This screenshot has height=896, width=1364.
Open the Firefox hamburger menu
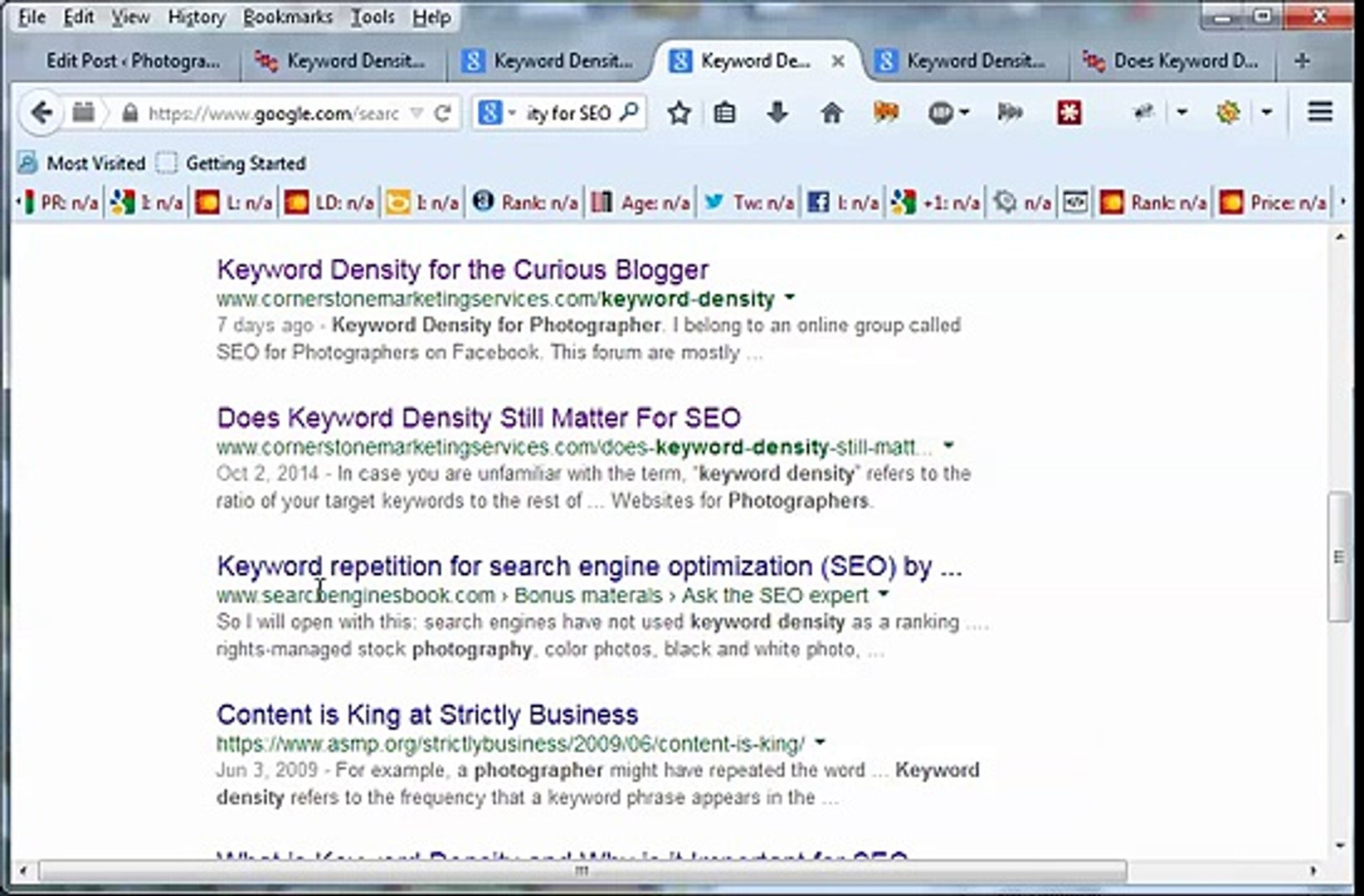tap(1320, 112)
